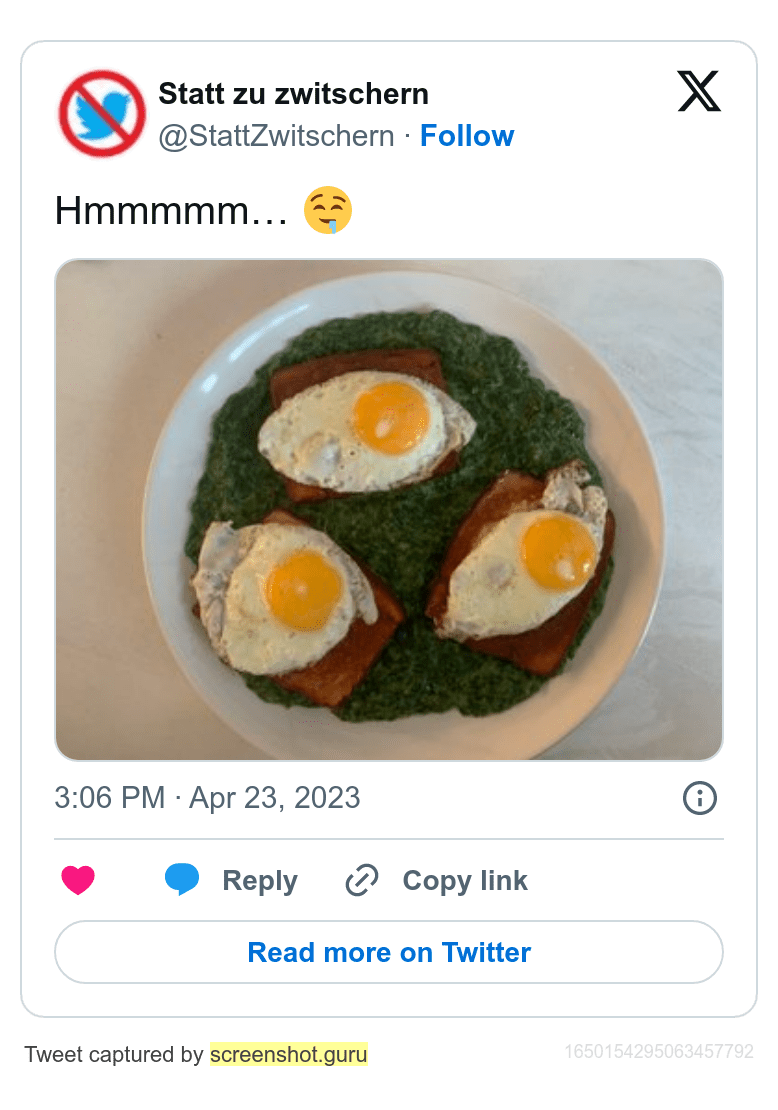The width and height of the screenshot is (778, 1110).
Task: Open the tweet info circle icon
Action: point(699,798)
